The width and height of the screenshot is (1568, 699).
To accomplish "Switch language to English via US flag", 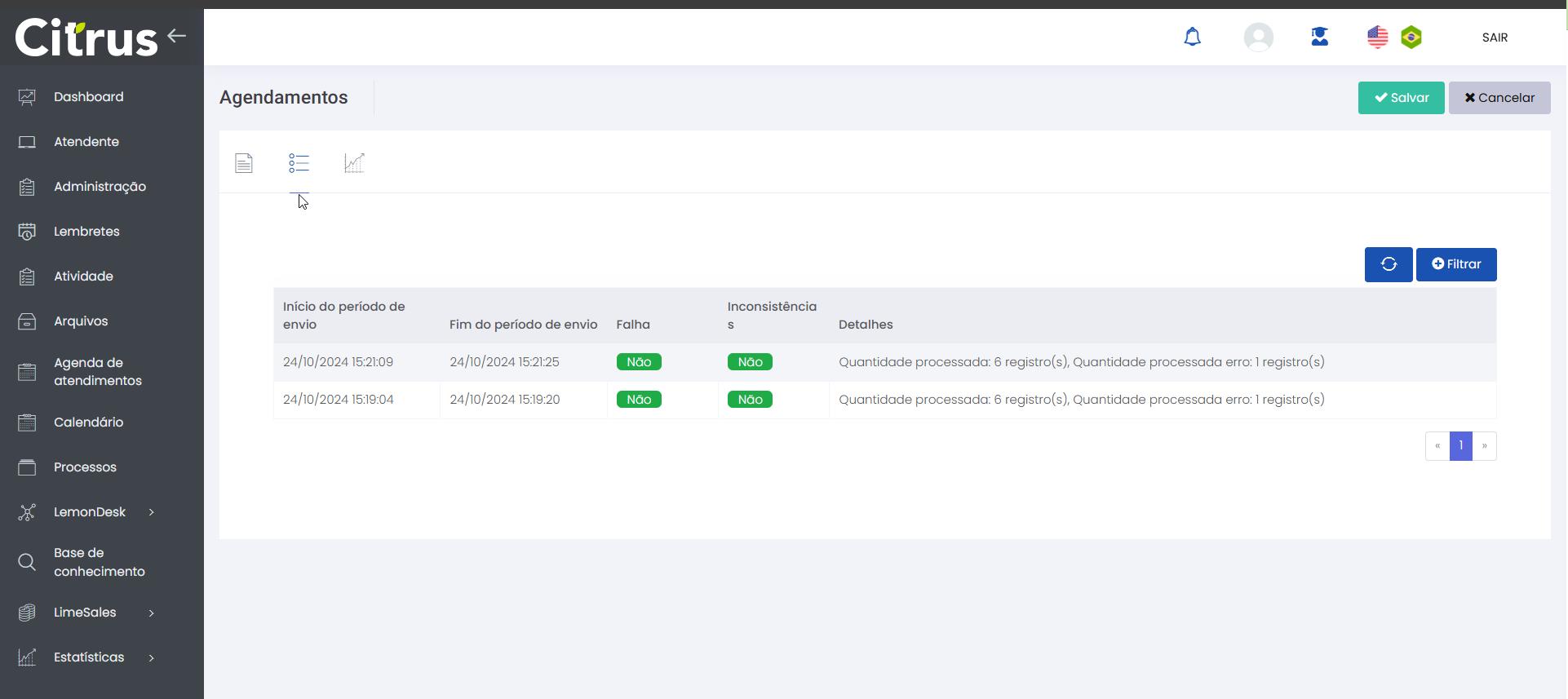I will pos(1377,38).
